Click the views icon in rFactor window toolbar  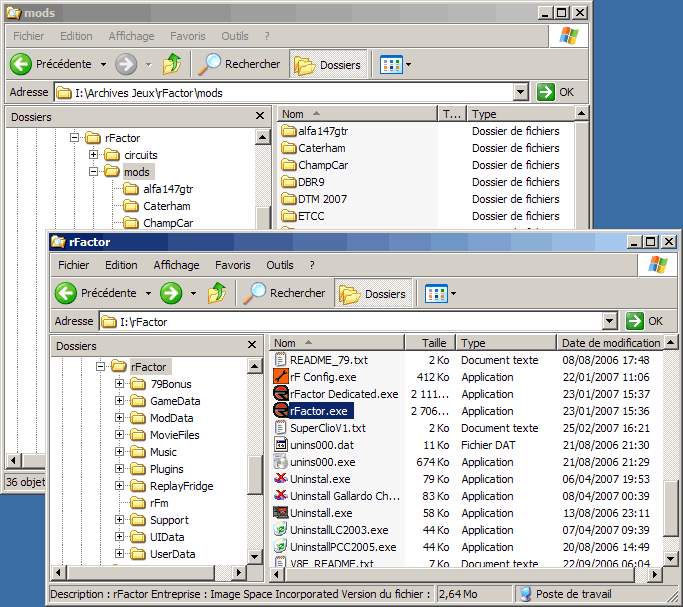[436, 293]
